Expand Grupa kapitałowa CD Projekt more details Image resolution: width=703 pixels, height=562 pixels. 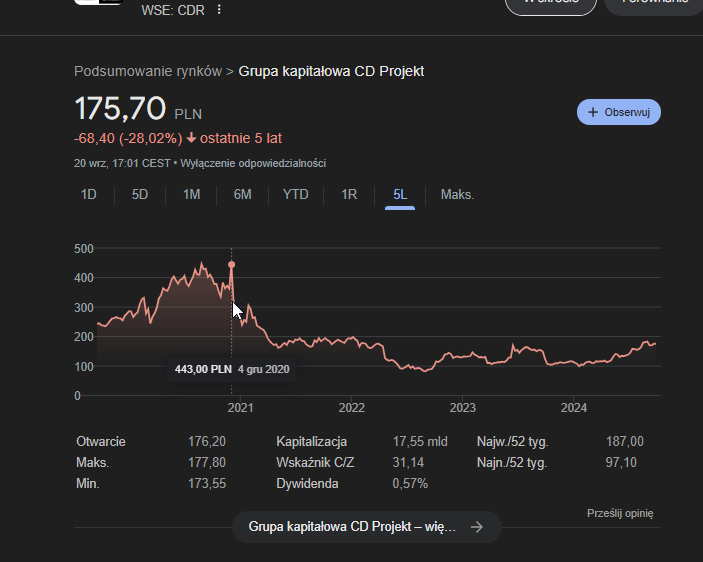click(352, 527)
